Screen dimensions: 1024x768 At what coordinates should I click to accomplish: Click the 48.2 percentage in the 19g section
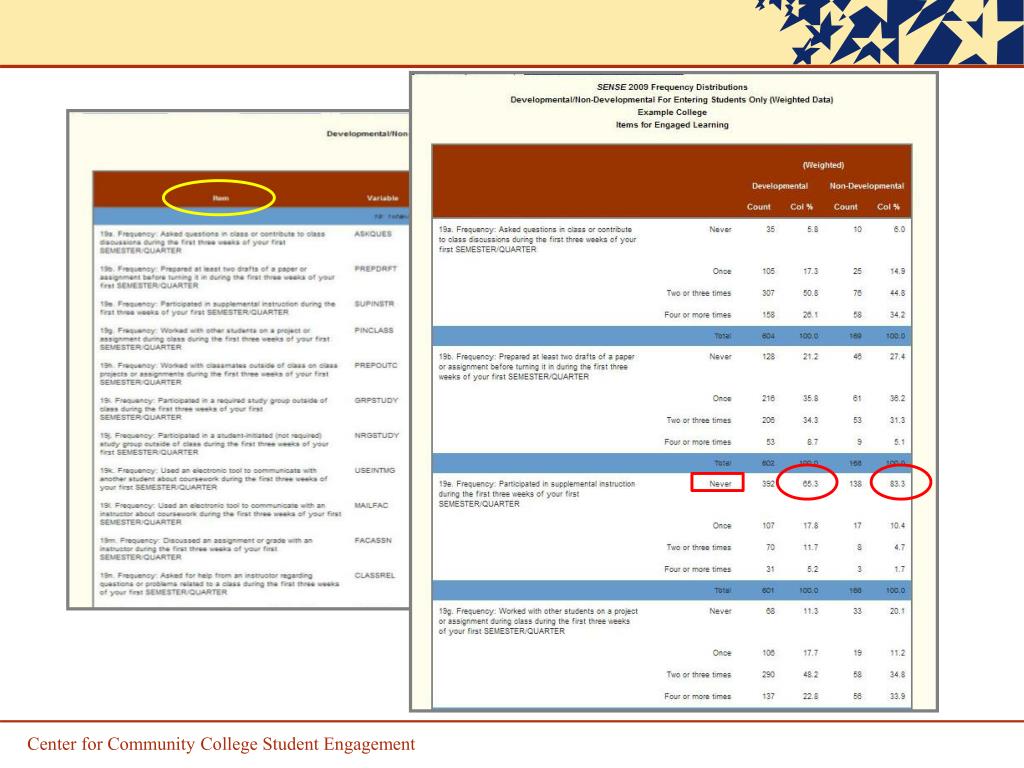[810, 675]
